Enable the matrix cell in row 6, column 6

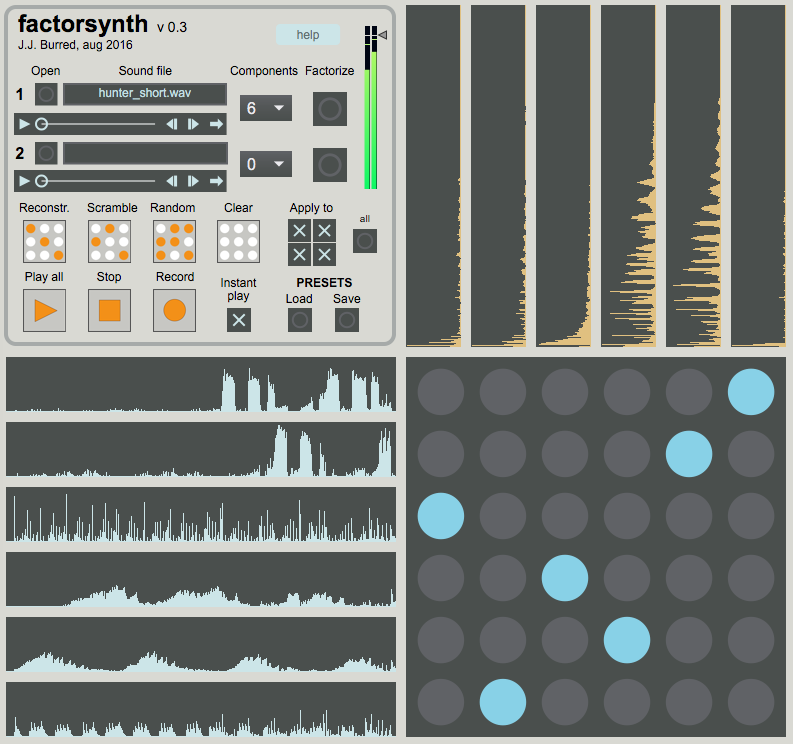click(x=751, y=702)
